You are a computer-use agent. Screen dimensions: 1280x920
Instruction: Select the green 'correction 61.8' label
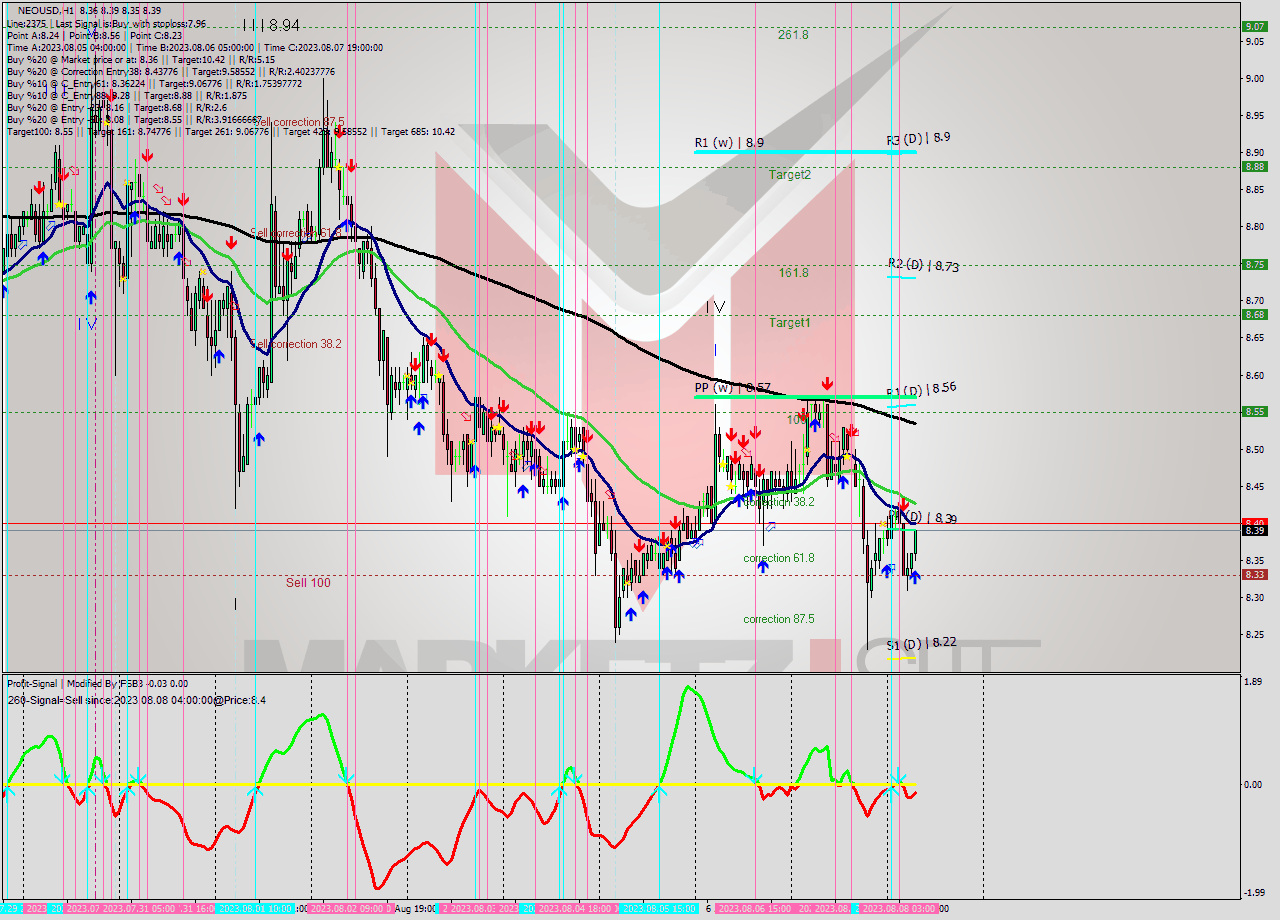click(x=778, y=558)
